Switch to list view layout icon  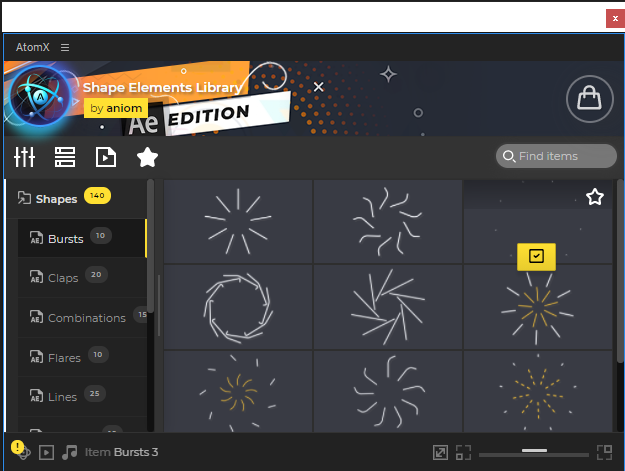tap(65, 157)
